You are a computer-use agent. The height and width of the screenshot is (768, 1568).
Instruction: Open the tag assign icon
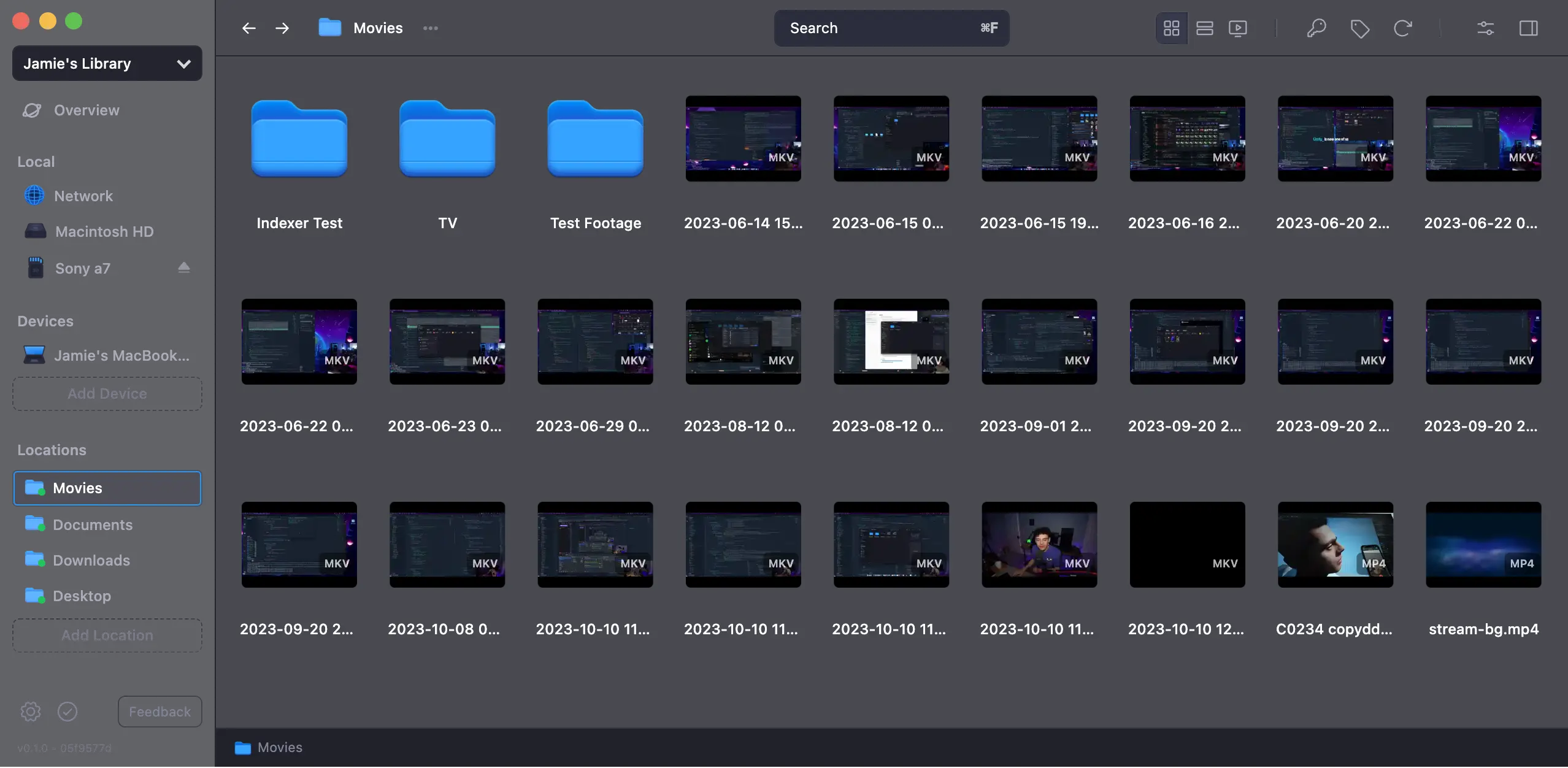[x=1359, y=28]
